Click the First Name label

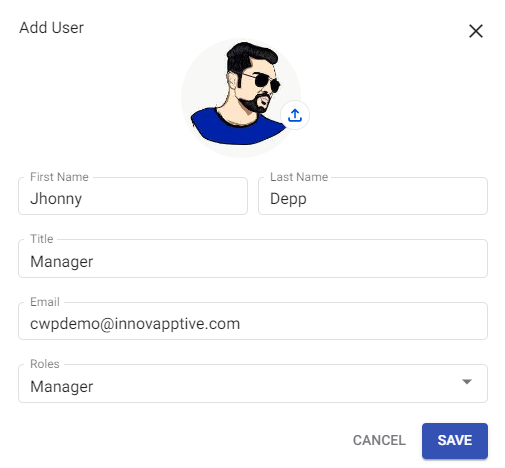point(59,177)
